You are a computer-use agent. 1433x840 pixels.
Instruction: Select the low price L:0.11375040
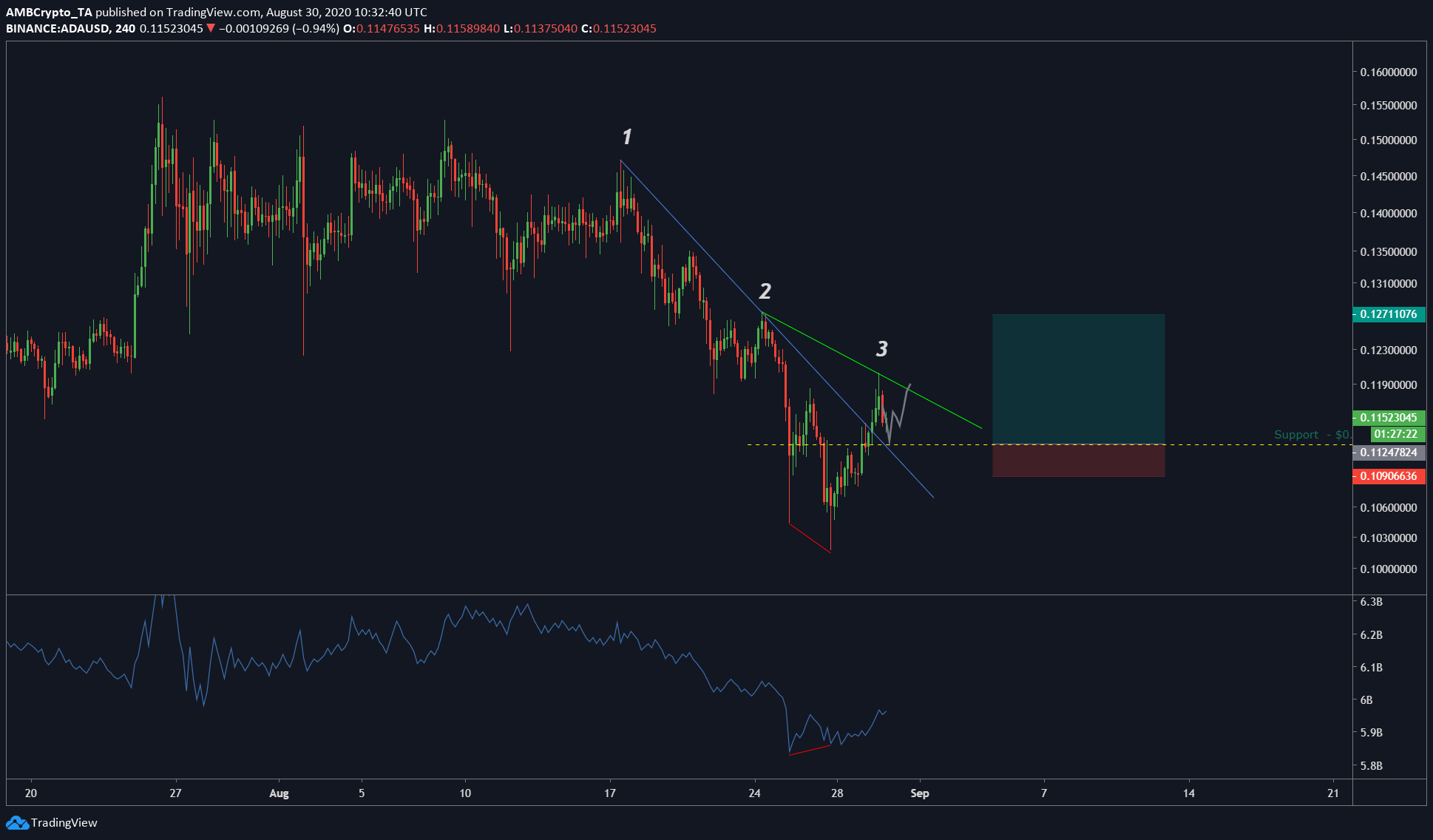coord(541,28)
